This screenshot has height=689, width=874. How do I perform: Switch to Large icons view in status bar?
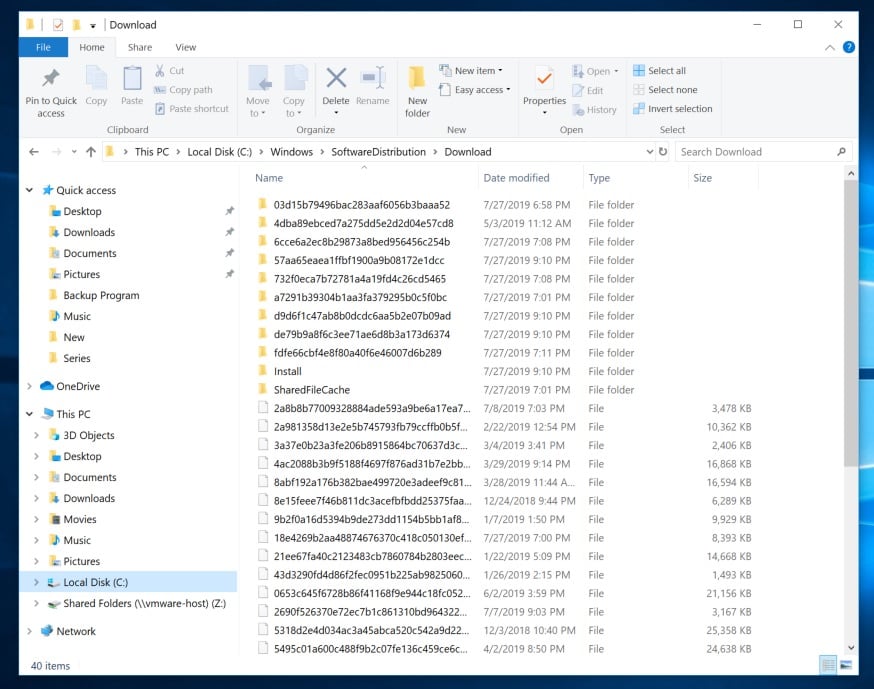pos(846,665)
